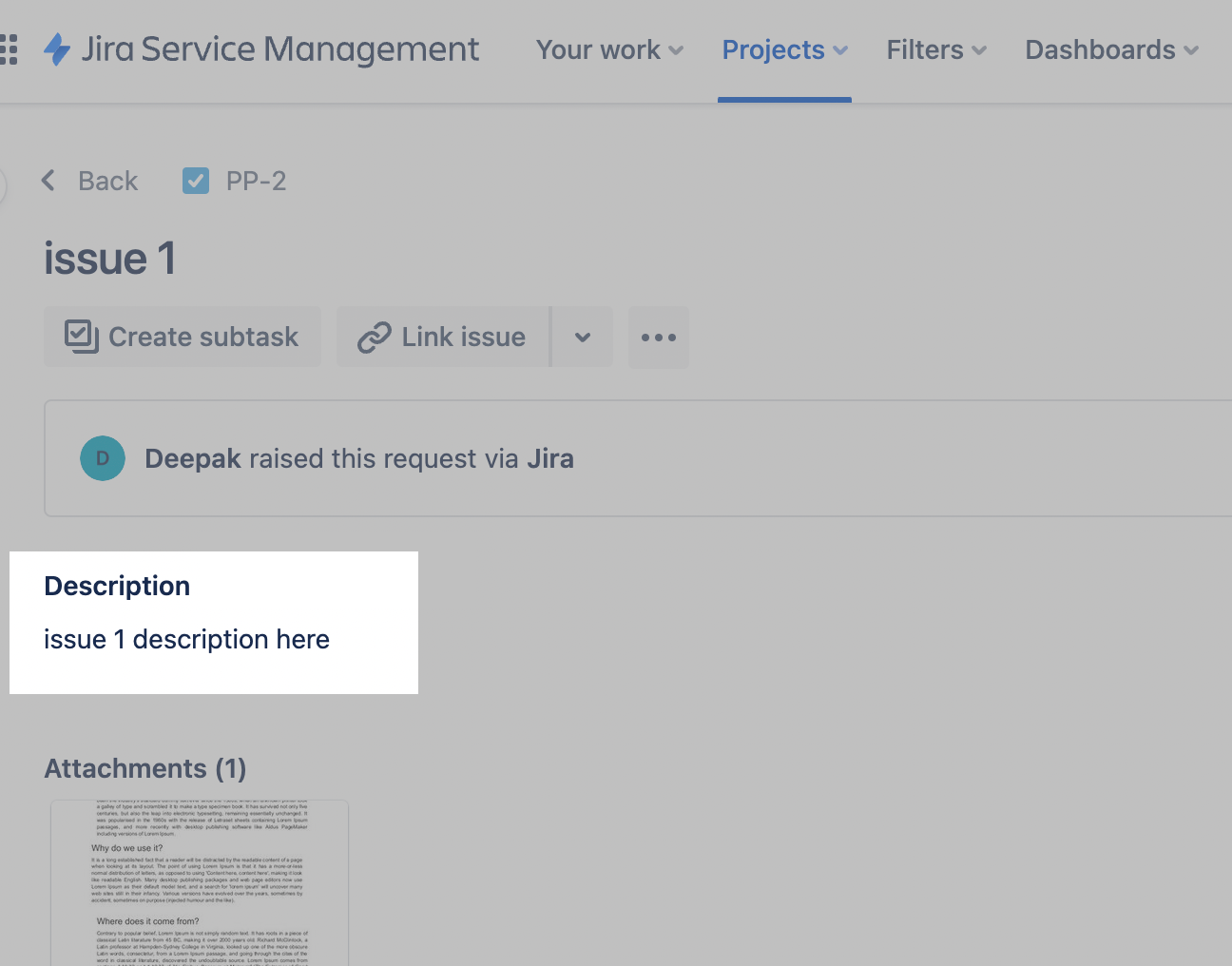Click the Link issue button

(443, 337)
